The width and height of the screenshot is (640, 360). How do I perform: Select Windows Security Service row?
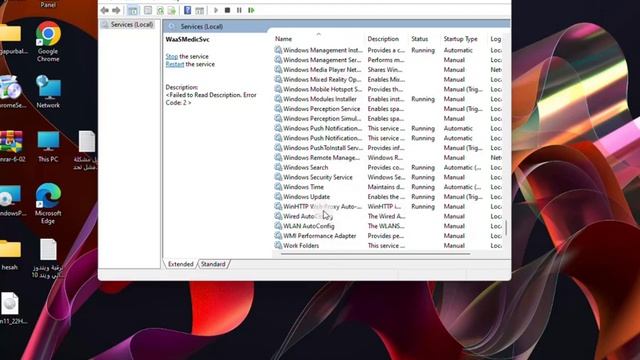(387, 177)
